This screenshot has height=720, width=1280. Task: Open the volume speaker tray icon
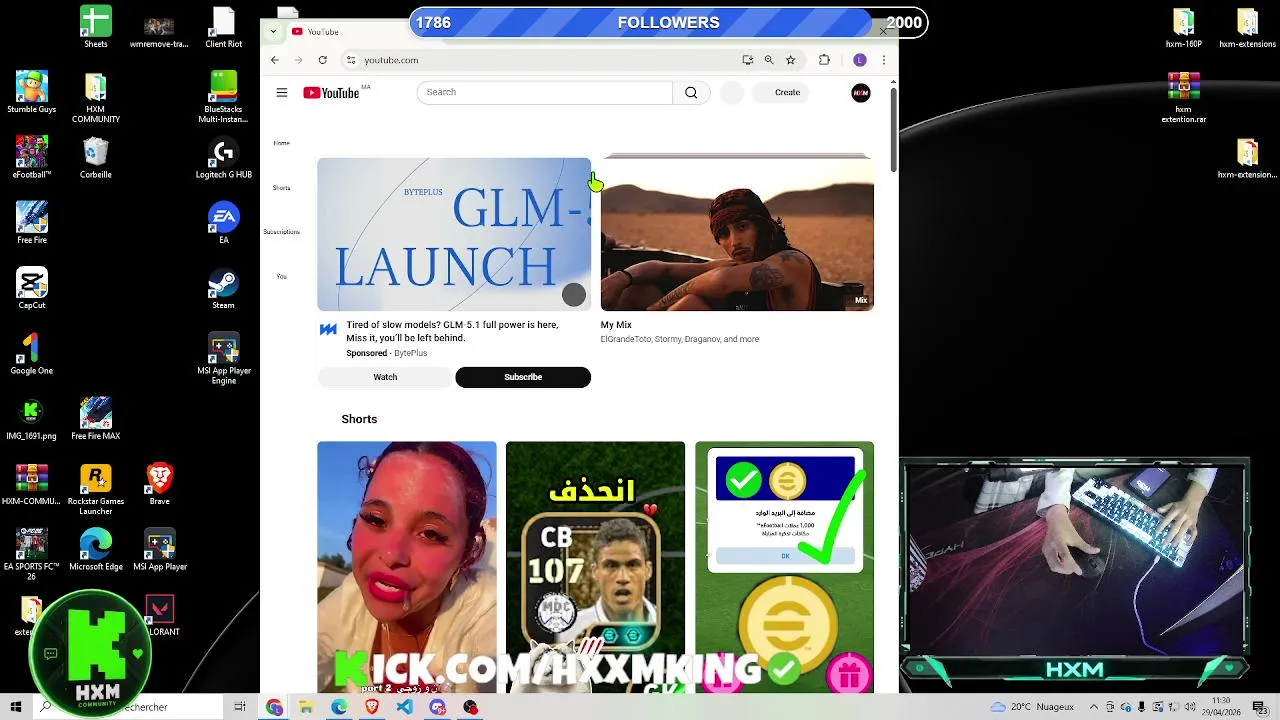pos(1191,707)
